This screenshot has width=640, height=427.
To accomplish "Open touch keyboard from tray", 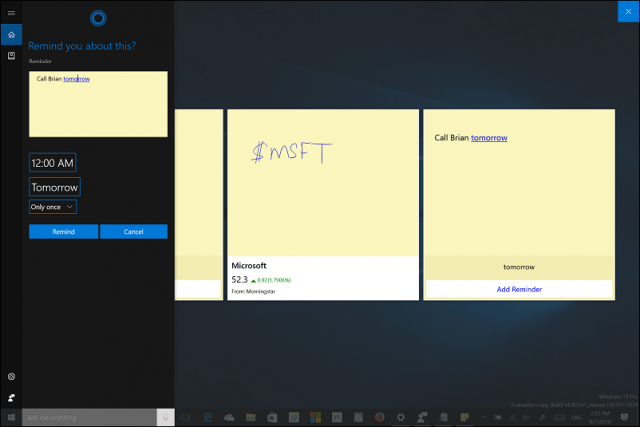I will tap(560, 417).
